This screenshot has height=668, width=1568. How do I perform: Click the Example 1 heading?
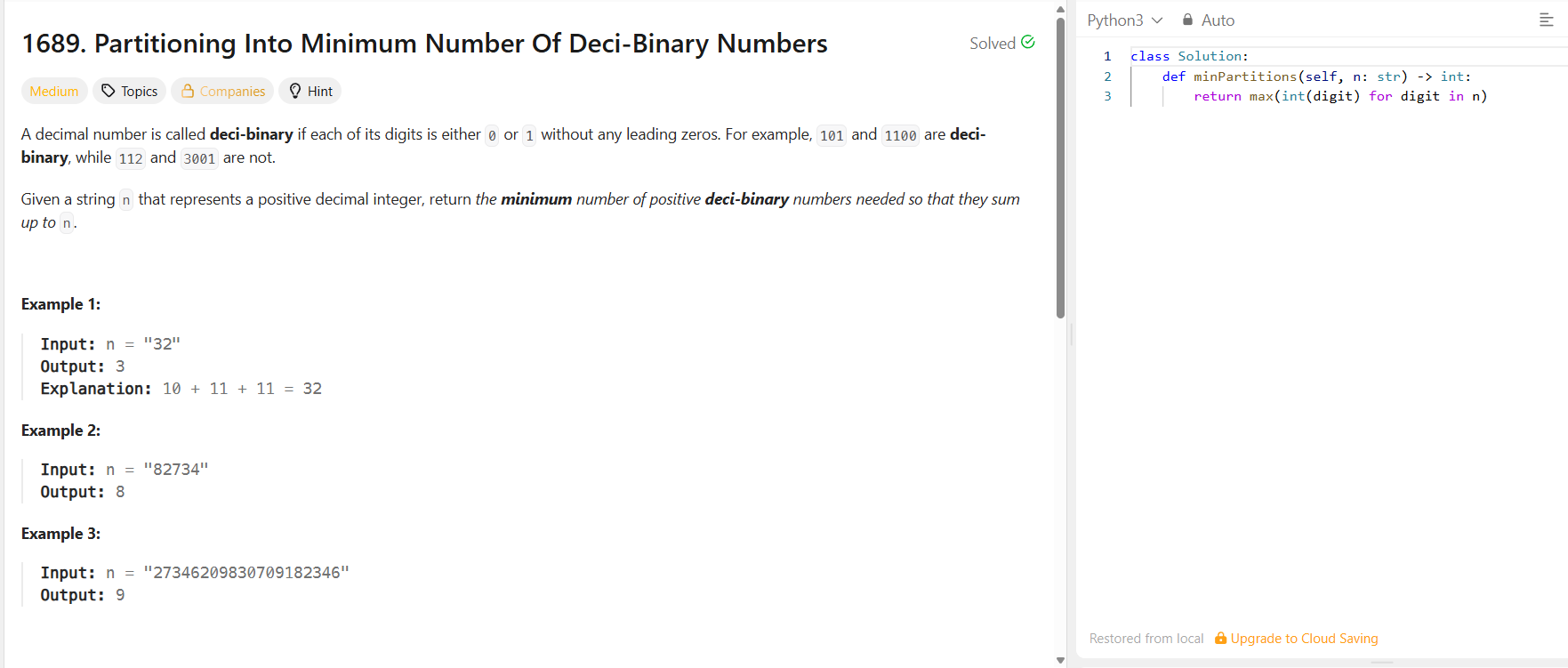pos(60,304)
